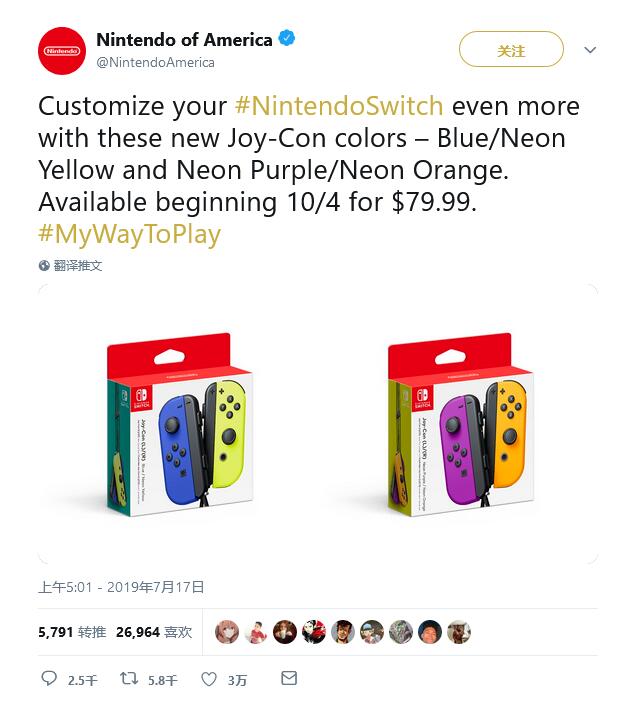The width and height of the screenshot is (635, 713).
Task: Retweet using the retweet arrows icon
Action: (x=129, y=679)
